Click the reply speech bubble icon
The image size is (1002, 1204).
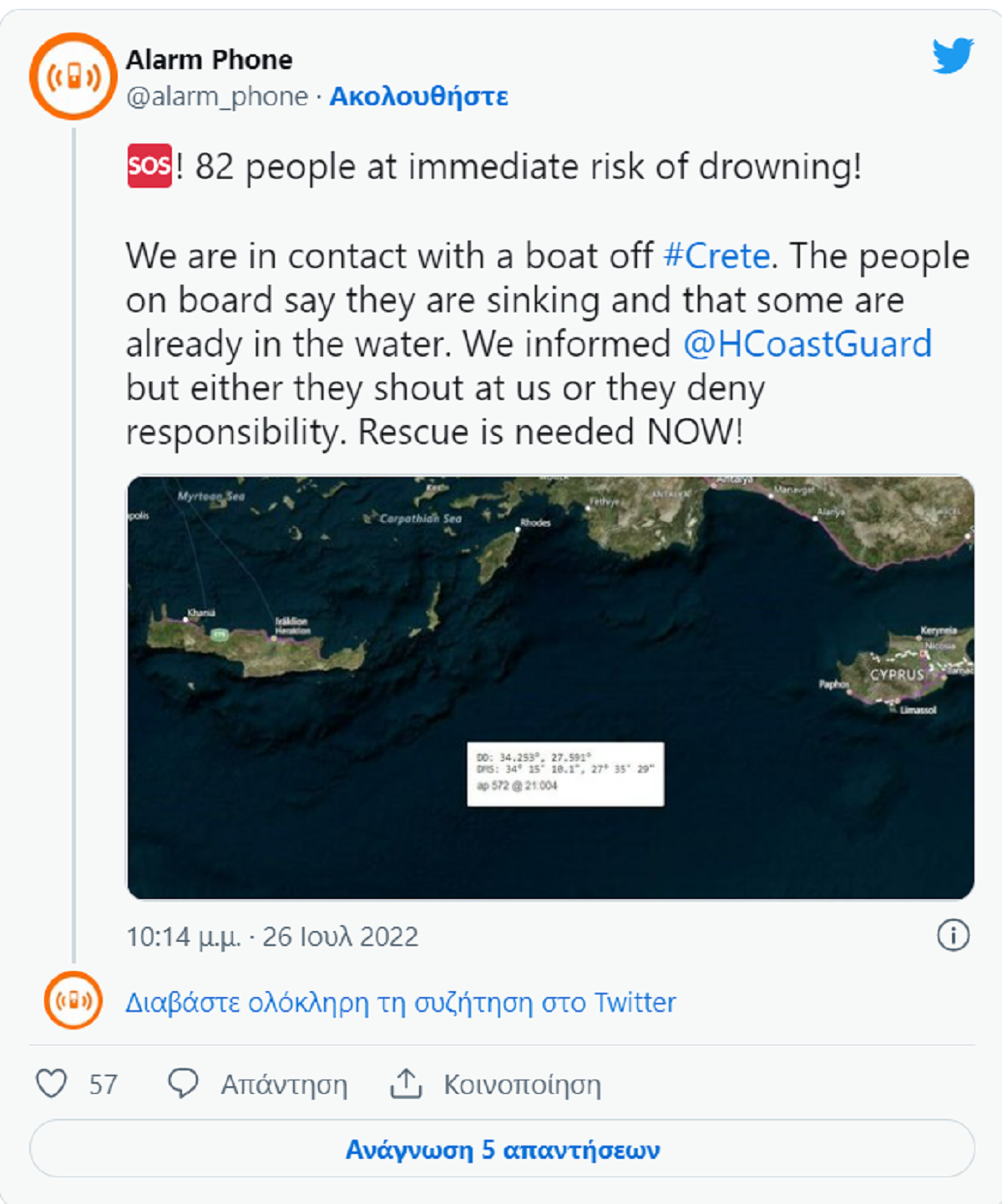(x=183, y=1084)
